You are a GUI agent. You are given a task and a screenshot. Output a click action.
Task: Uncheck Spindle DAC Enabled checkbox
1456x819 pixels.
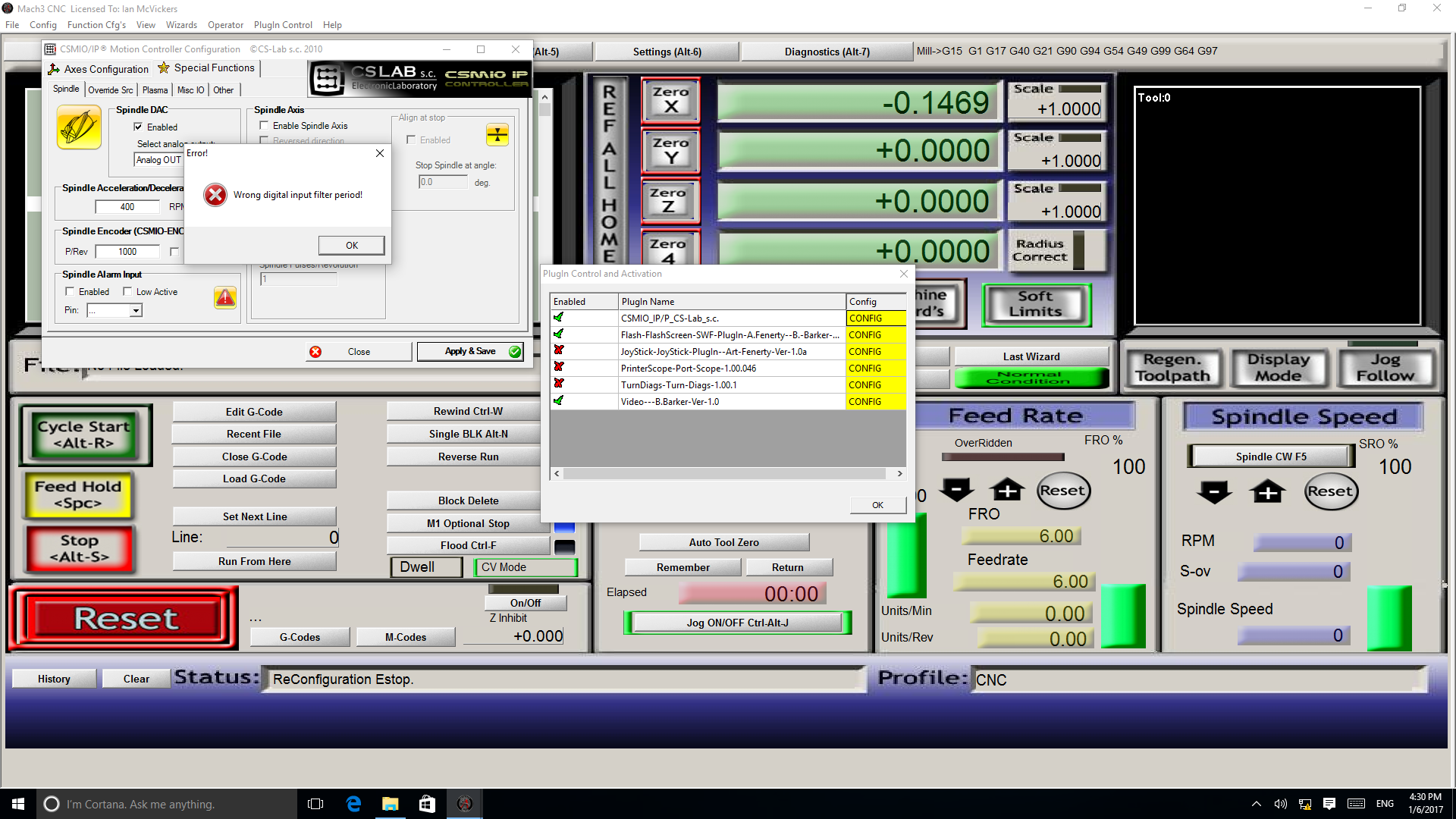point(138,127)
